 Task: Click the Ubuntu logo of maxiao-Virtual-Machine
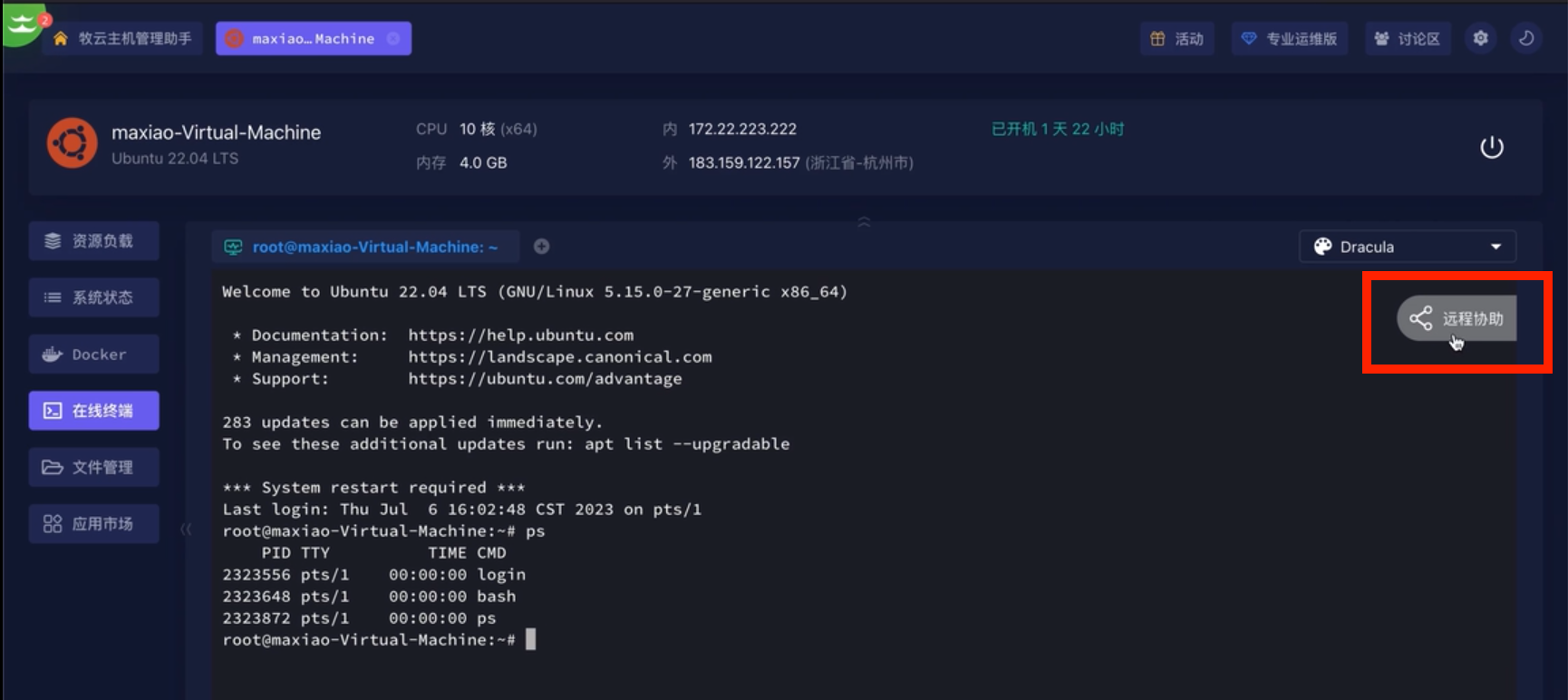coord(72,143)
